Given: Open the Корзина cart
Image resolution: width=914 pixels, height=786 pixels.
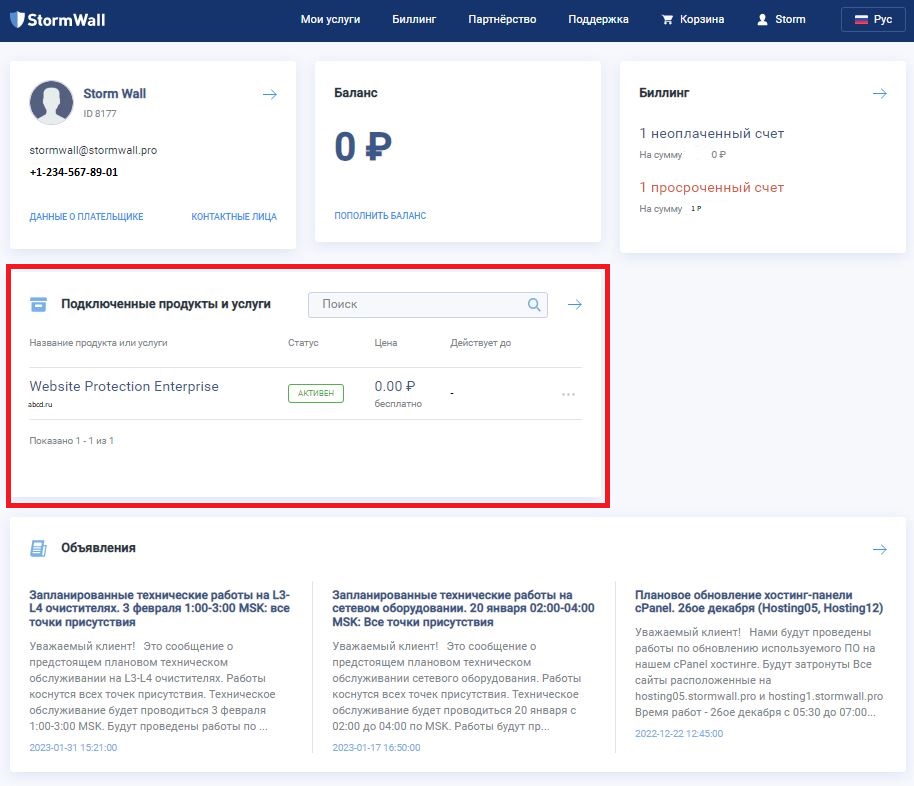Looking at the screenshot, I should point(693,19).
